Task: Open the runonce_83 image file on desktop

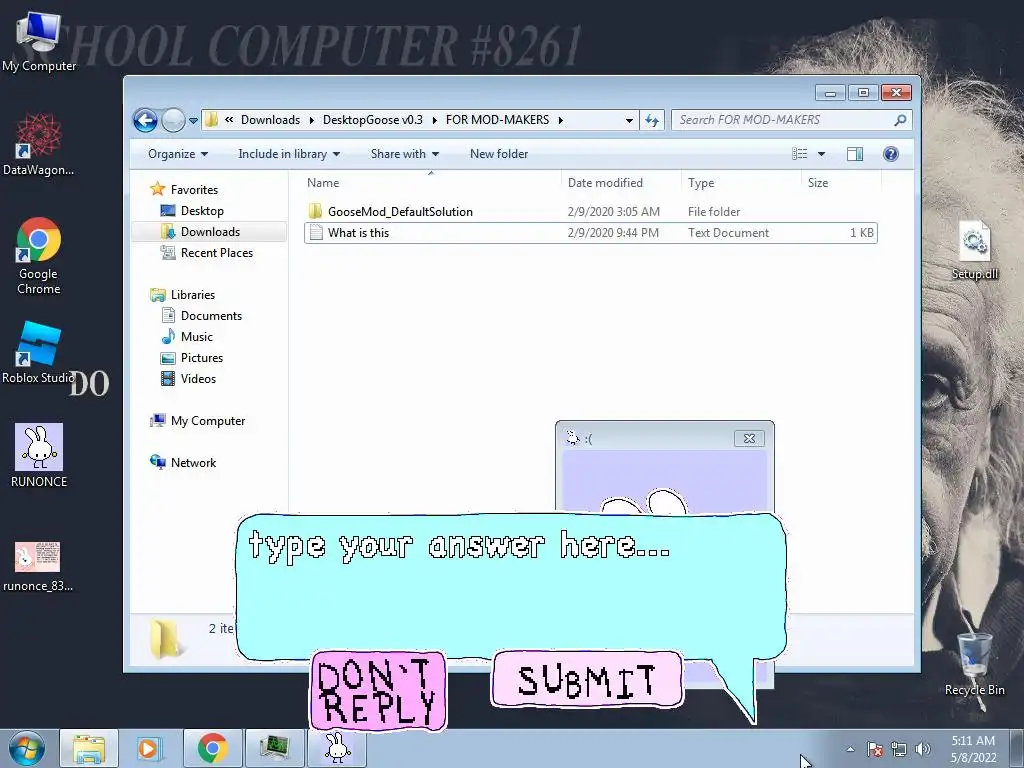Action: [38, 566]
